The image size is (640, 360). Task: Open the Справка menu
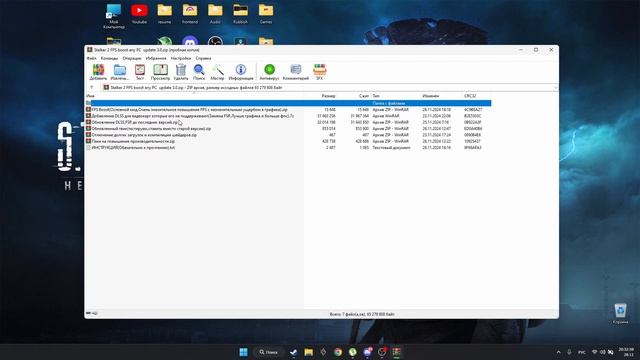pyautogui.click(x=203, y=58)
